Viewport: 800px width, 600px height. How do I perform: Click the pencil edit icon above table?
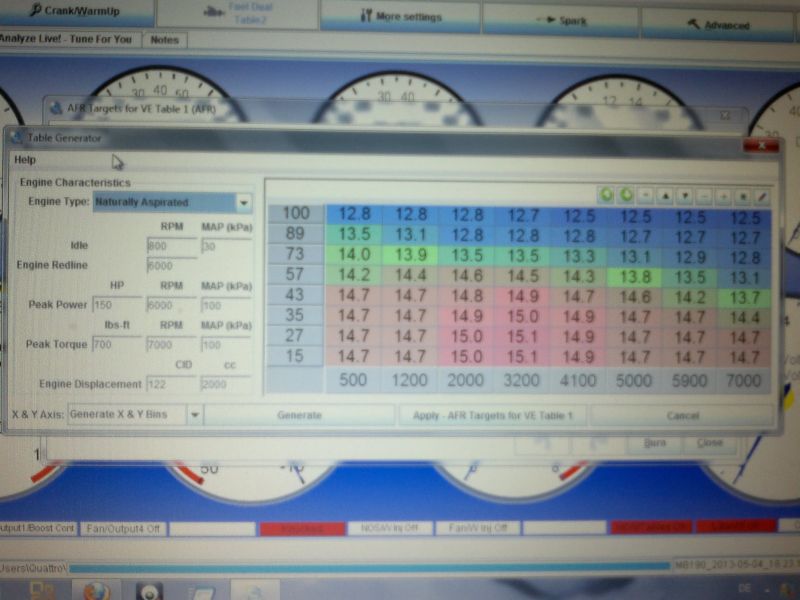coord(762,195)
